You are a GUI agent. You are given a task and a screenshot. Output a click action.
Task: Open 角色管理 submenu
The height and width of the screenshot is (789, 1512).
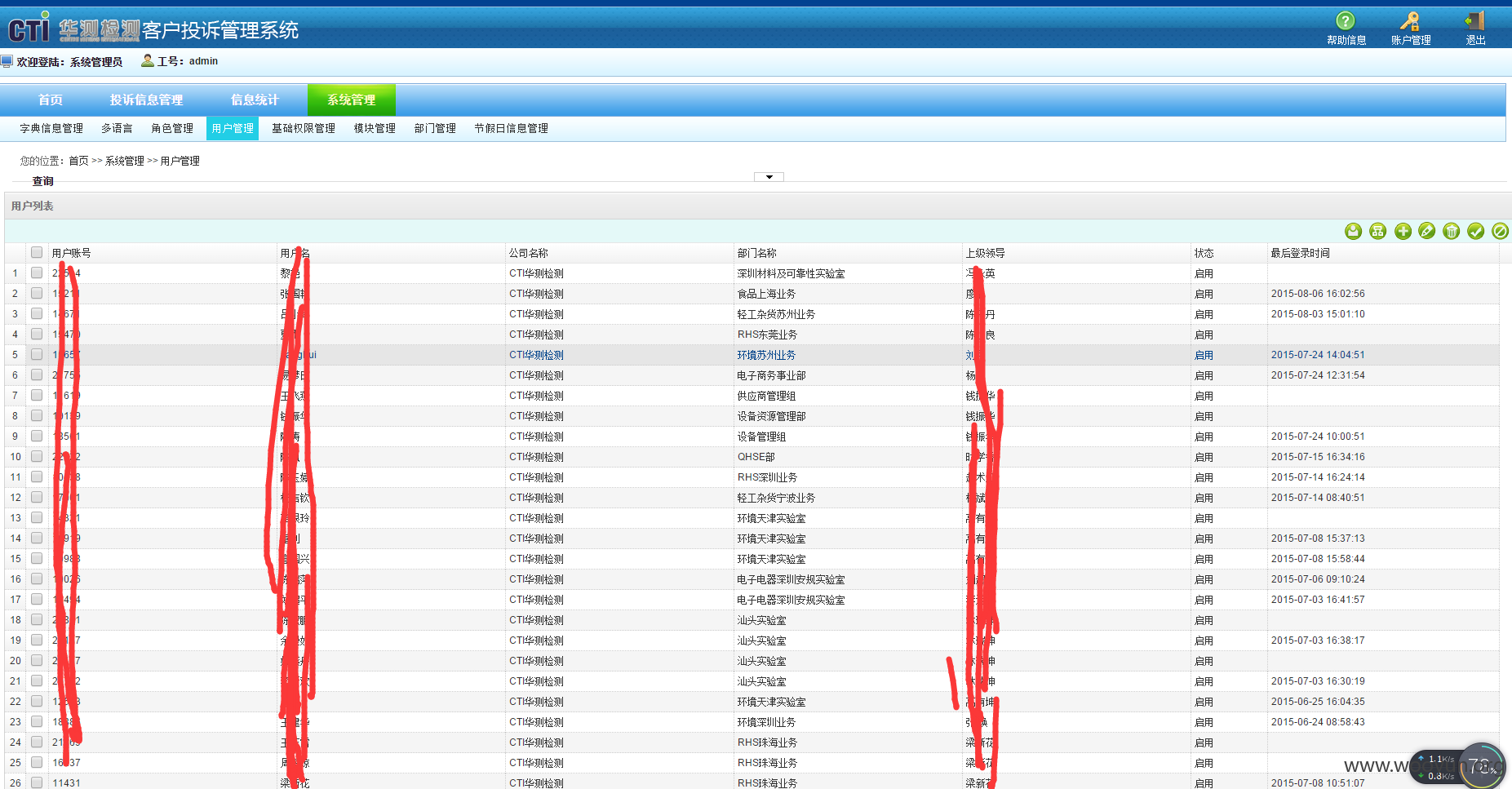pos(172,128)
